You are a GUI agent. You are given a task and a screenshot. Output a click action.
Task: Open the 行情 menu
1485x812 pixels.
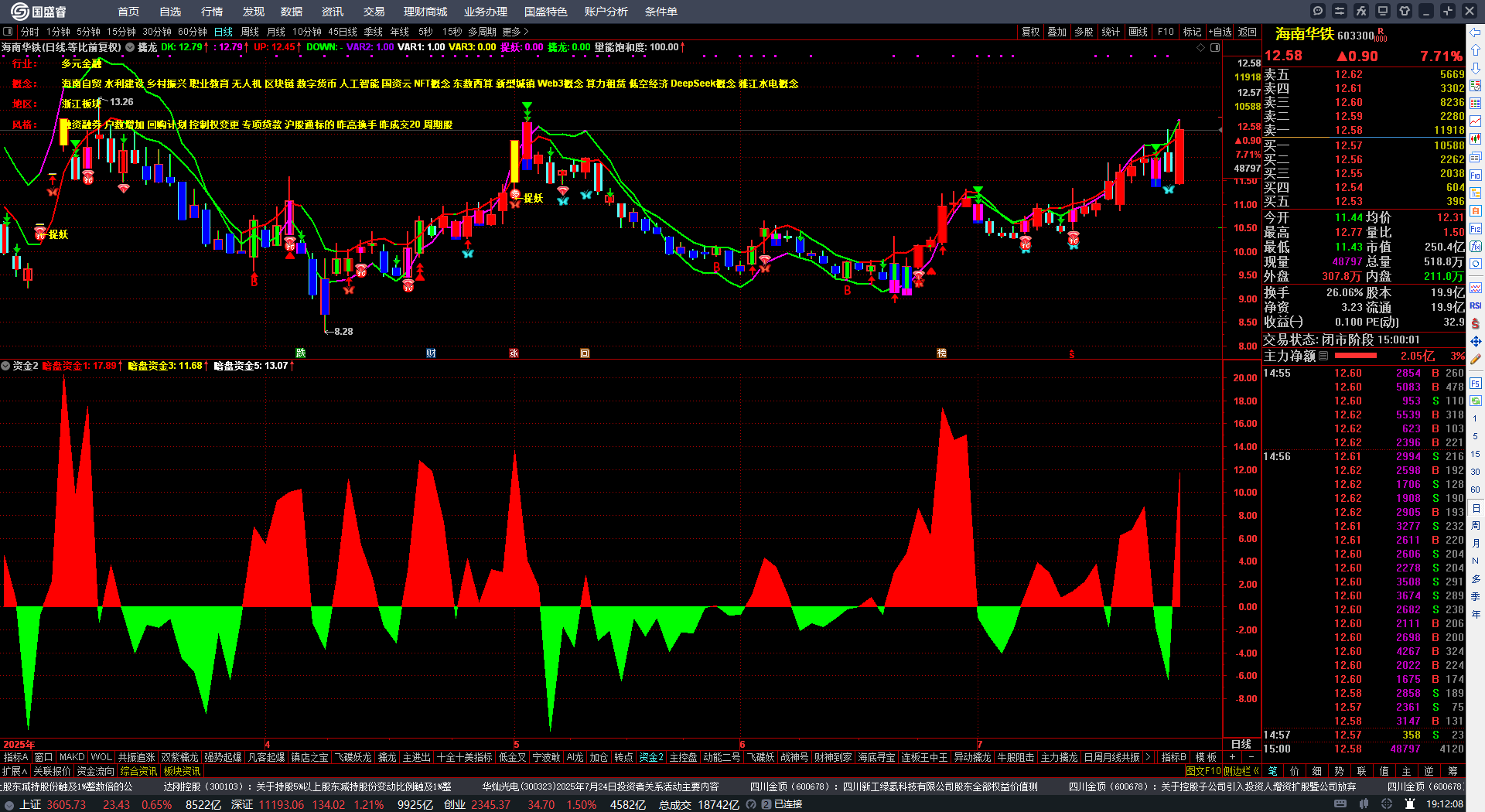[212, 12]
